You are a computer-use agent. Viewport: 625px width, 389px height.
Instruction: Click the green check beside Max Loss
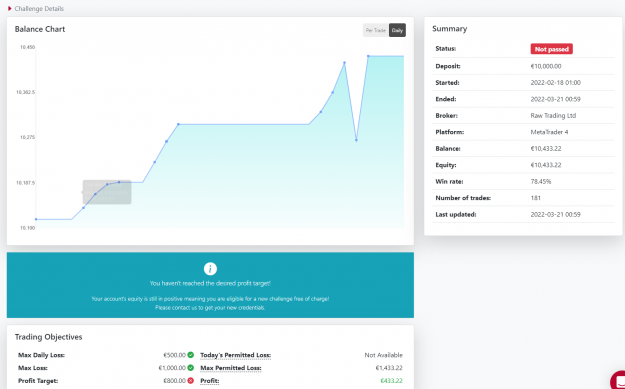191,367
